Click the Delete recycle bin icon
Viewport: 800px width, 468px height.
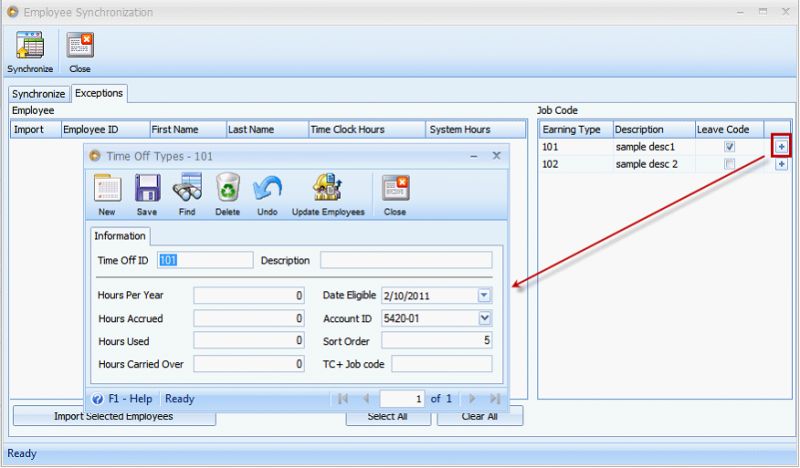(x=228, y=188)
